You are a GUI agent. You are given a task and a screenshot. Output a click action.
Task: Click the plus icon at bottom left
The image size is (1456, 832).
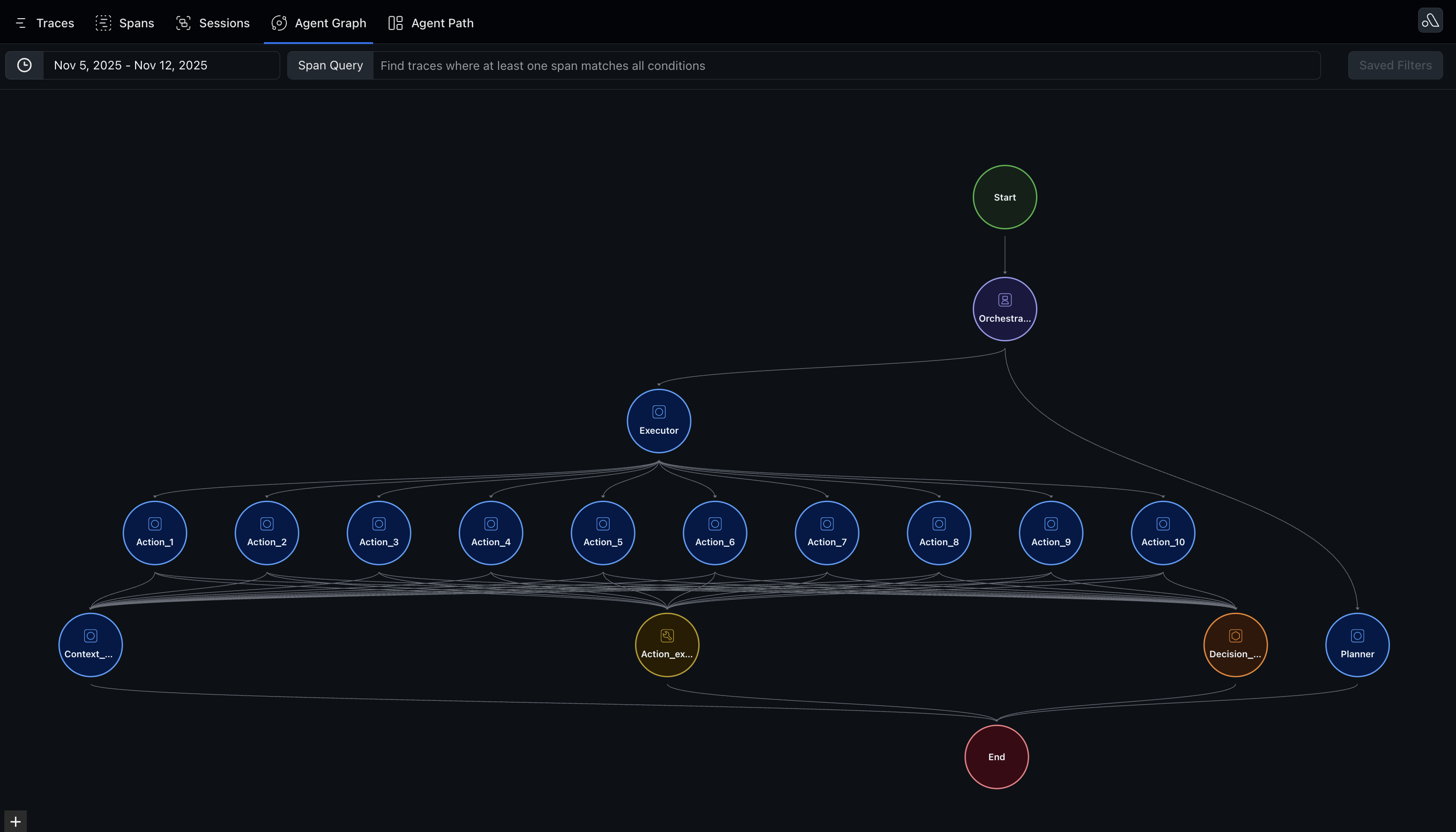15,821
